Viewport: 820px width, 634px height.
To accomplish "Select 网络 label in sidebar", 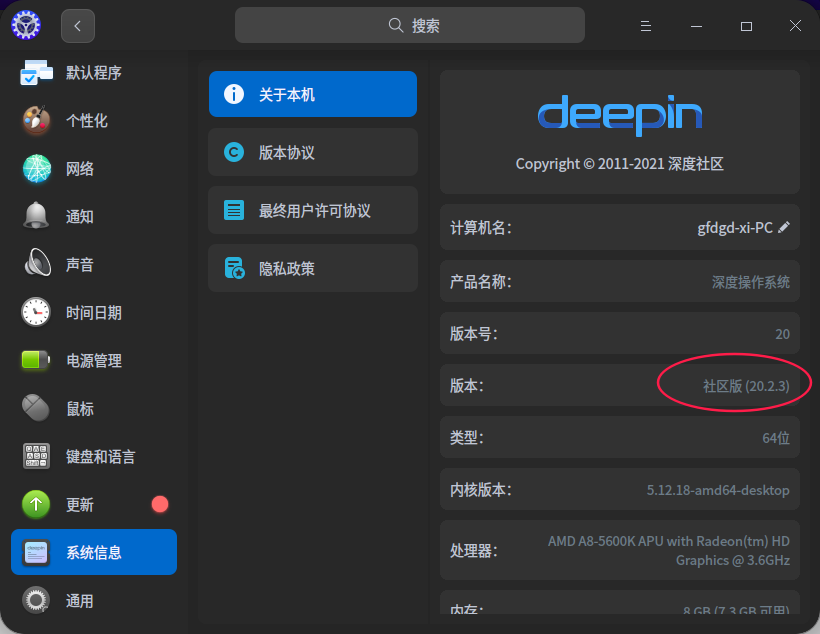I will (x=79, y=169).
